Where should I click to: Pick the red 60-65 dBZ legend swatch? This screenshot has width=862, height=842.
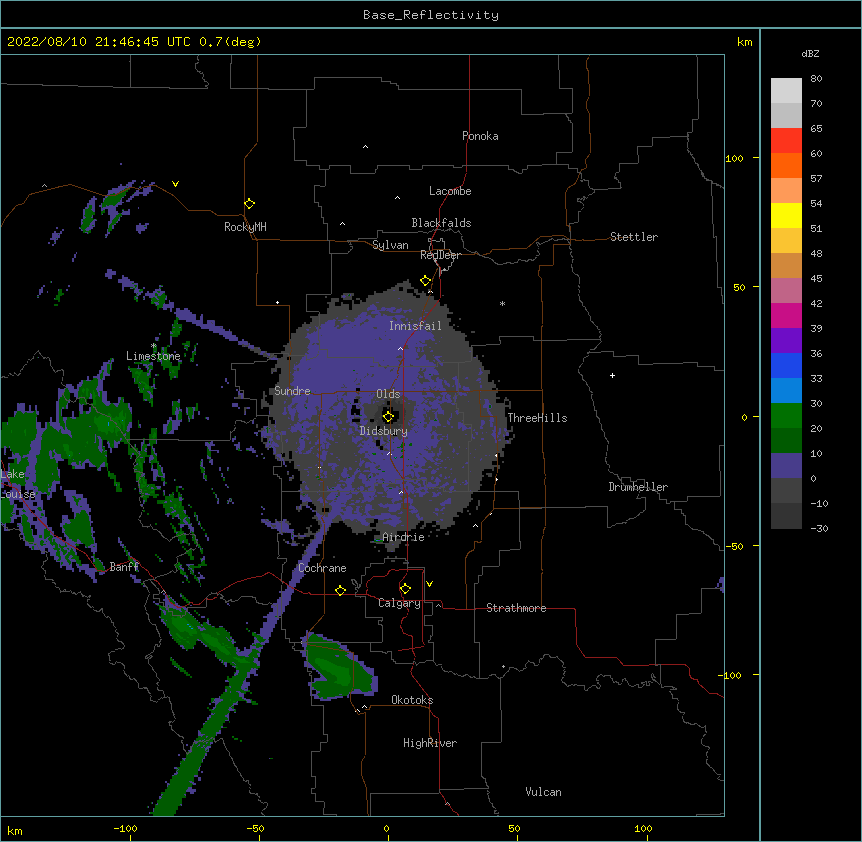(786, 141)
